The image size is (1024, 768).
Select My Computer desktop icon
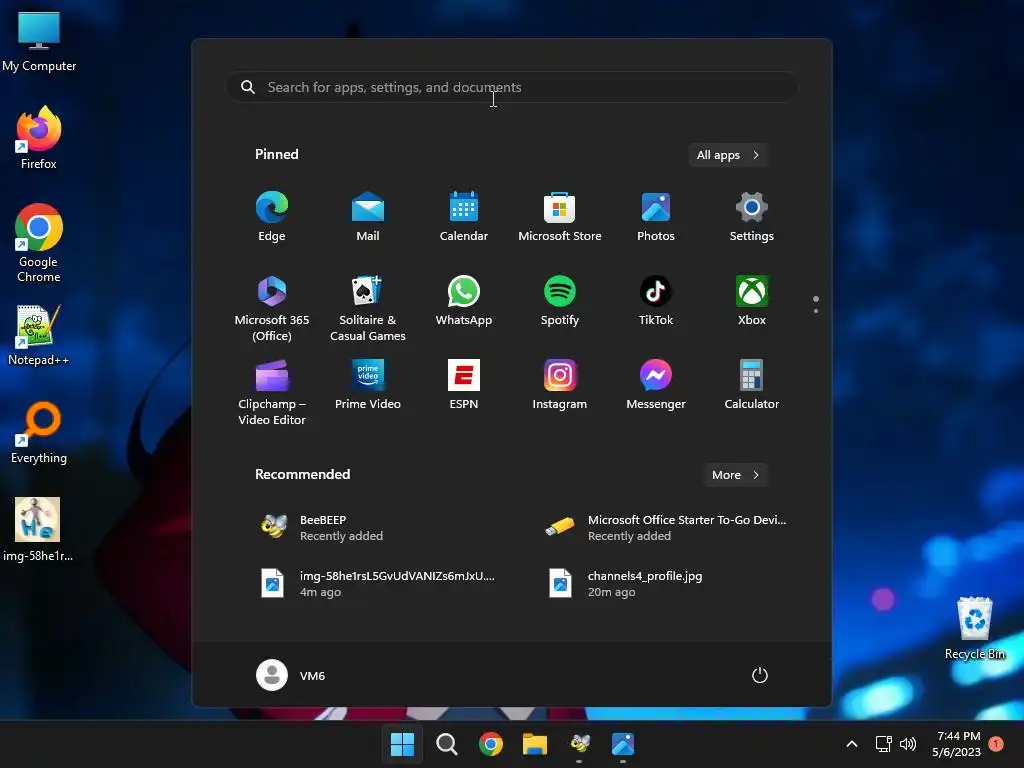pyautogui.click(x=39, y=40)
